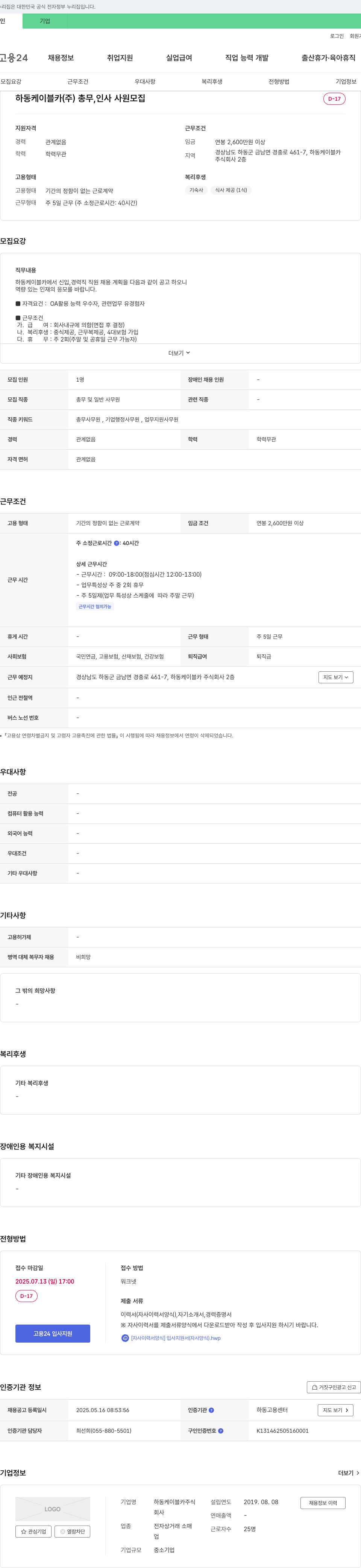Open 지도 보기 for 하동고용센터
The height and width of the screenshot is (1568, 361).
coord(335,1410)
